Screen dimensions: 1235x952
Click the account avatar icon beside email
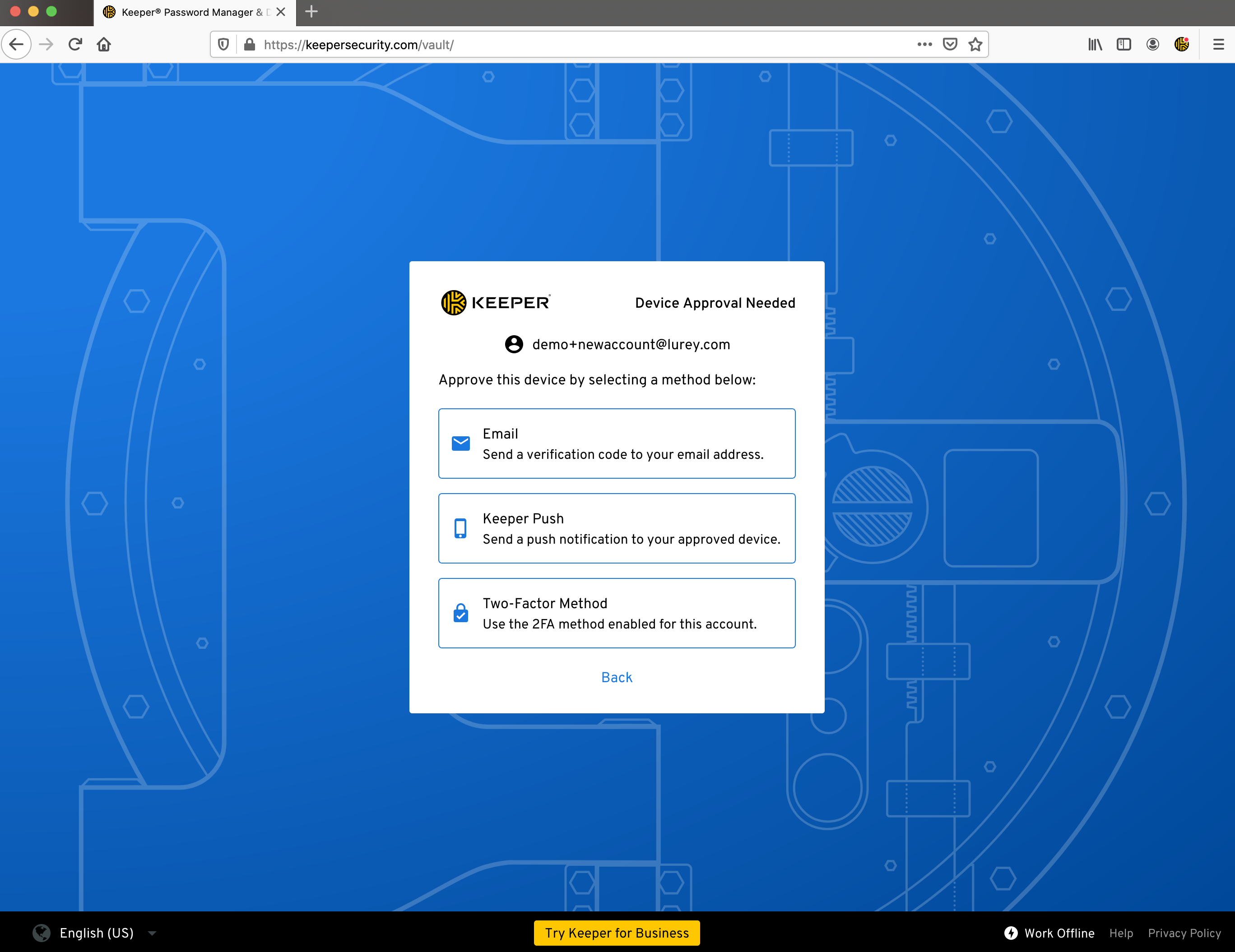click(514, 344)
